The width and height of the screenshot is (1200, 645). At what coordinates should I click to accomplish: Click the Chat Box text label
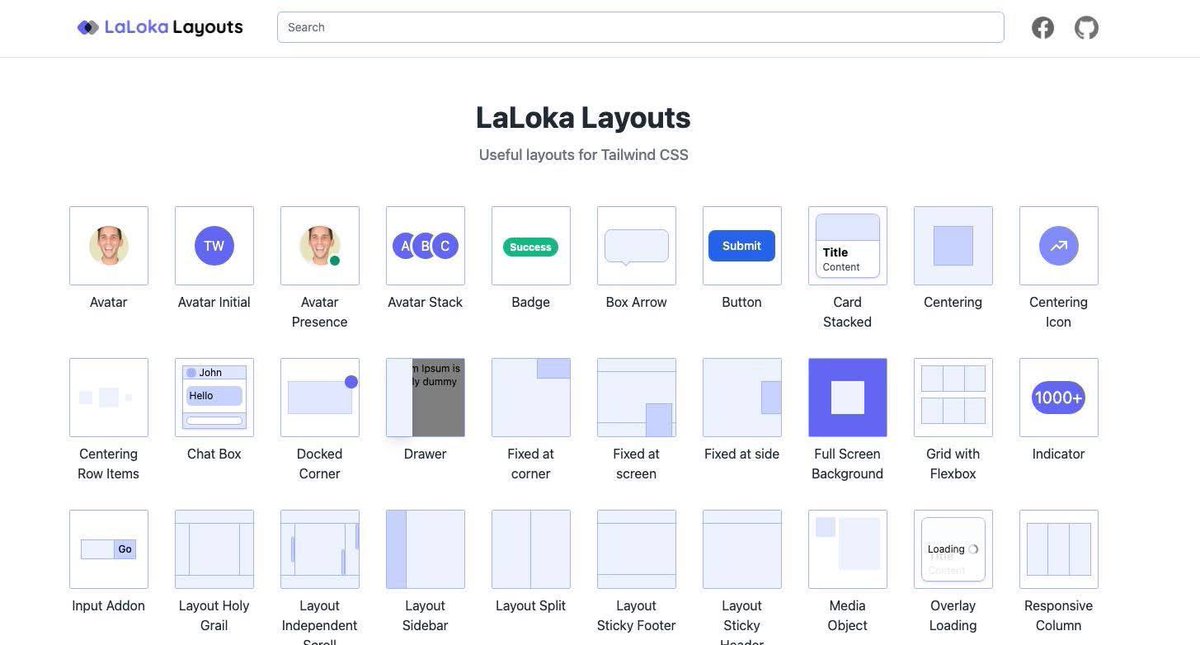(x=214, y=454)
